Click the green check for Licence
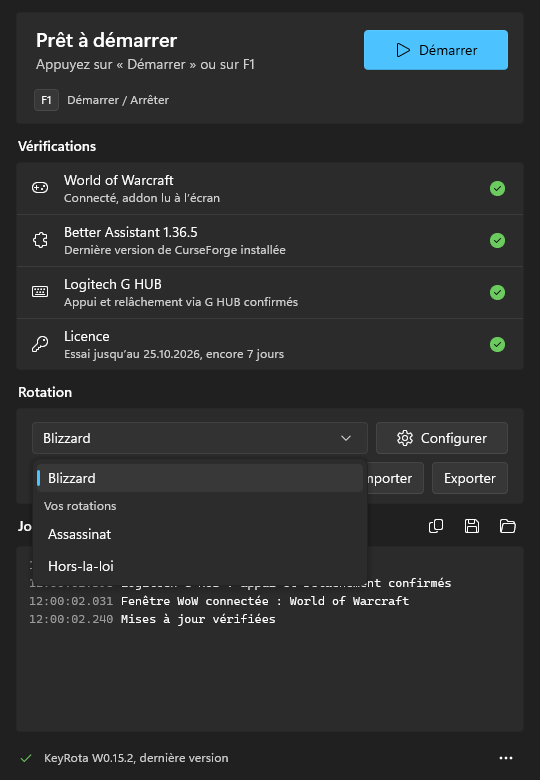540x780 pixels. coord(497,344)
